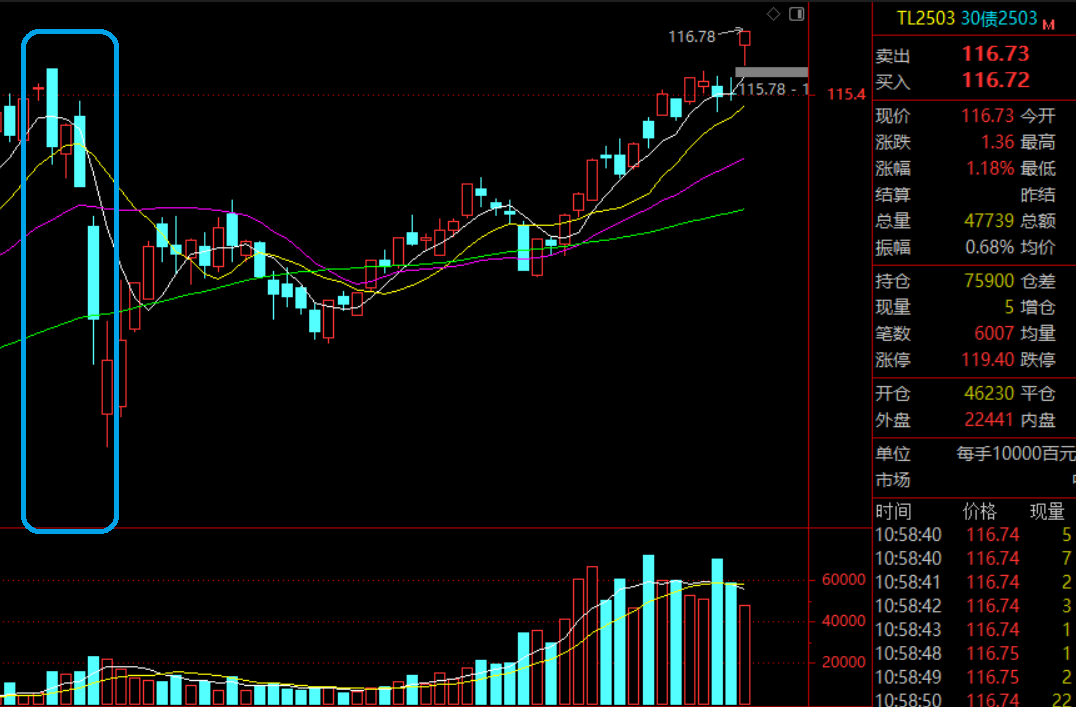Click the 现价 value 116.73
This screenshot has width=1076, height=707.
click(987, 115)
